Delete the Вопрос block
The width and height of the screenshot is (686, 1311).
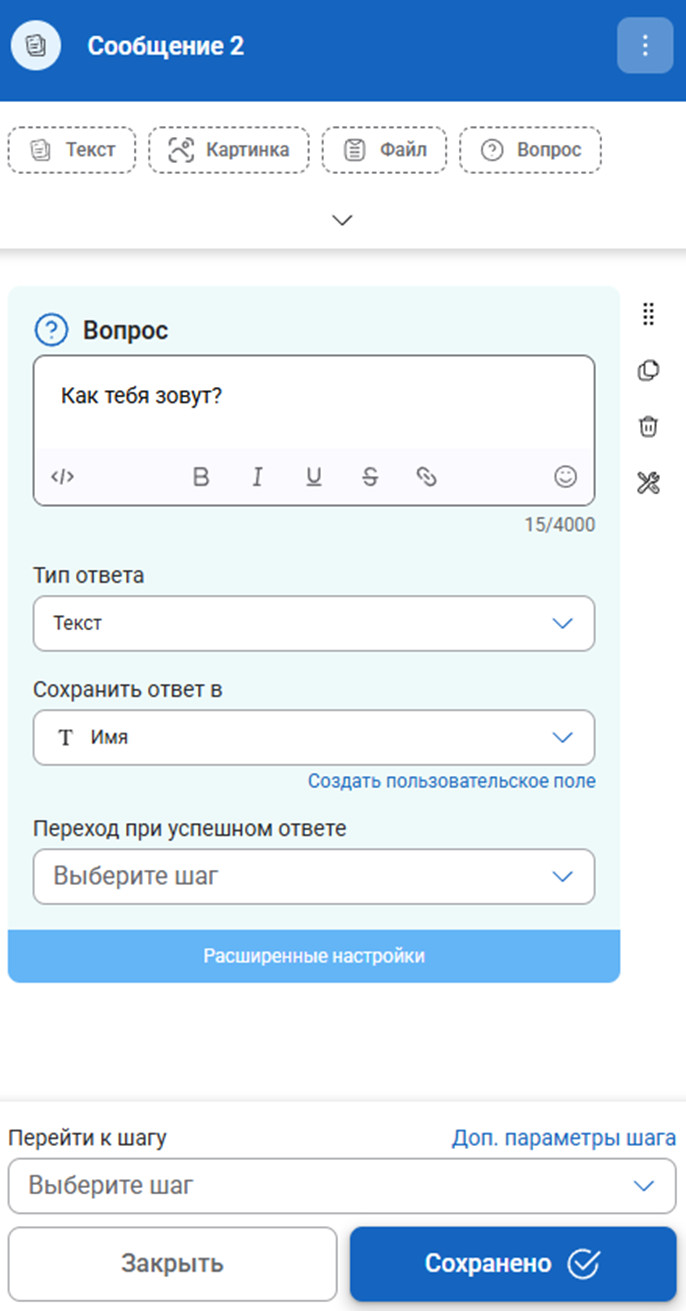tap(648, 427)
